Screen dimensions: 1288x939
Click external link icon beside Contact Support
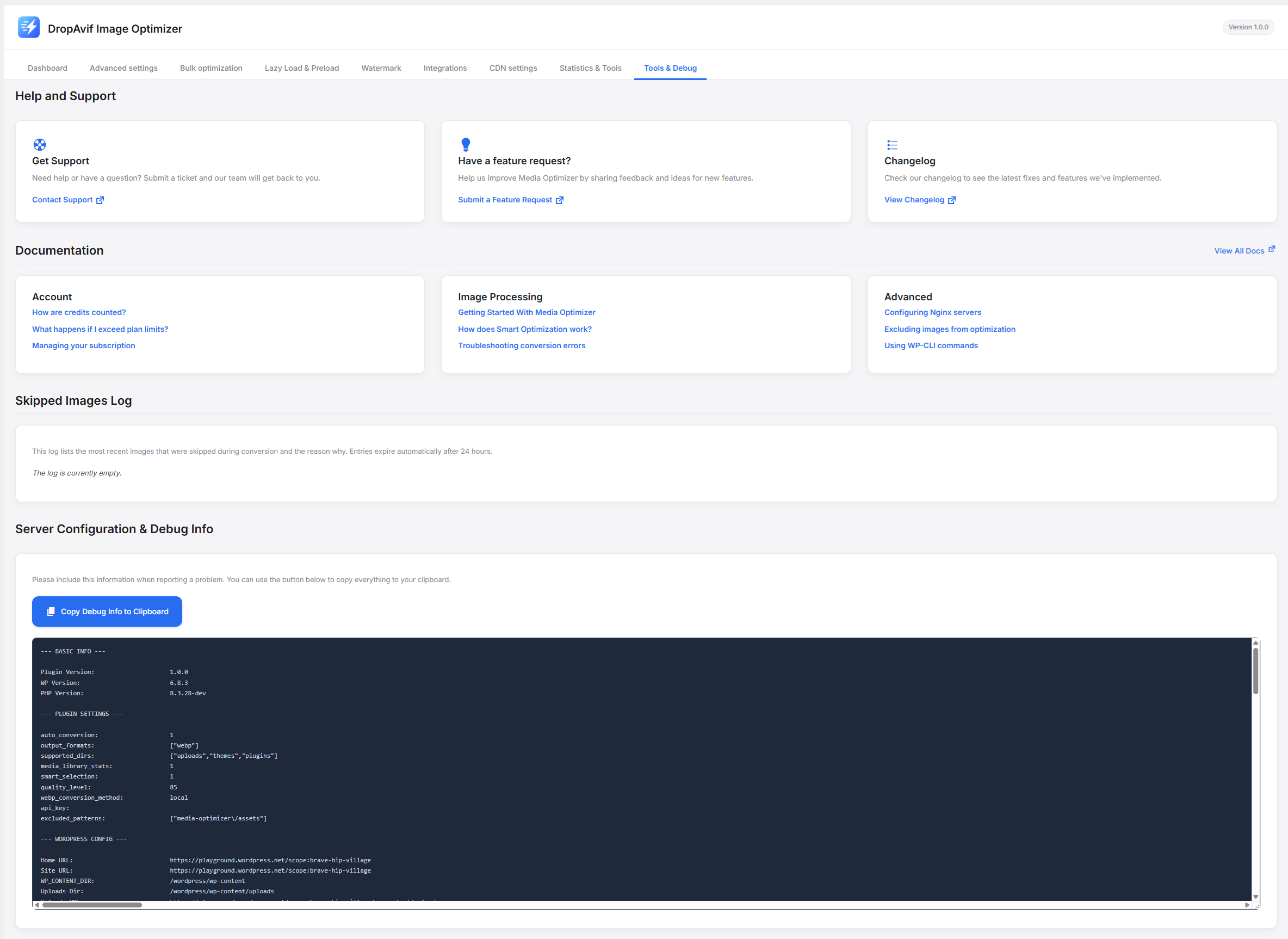point(100,200)
